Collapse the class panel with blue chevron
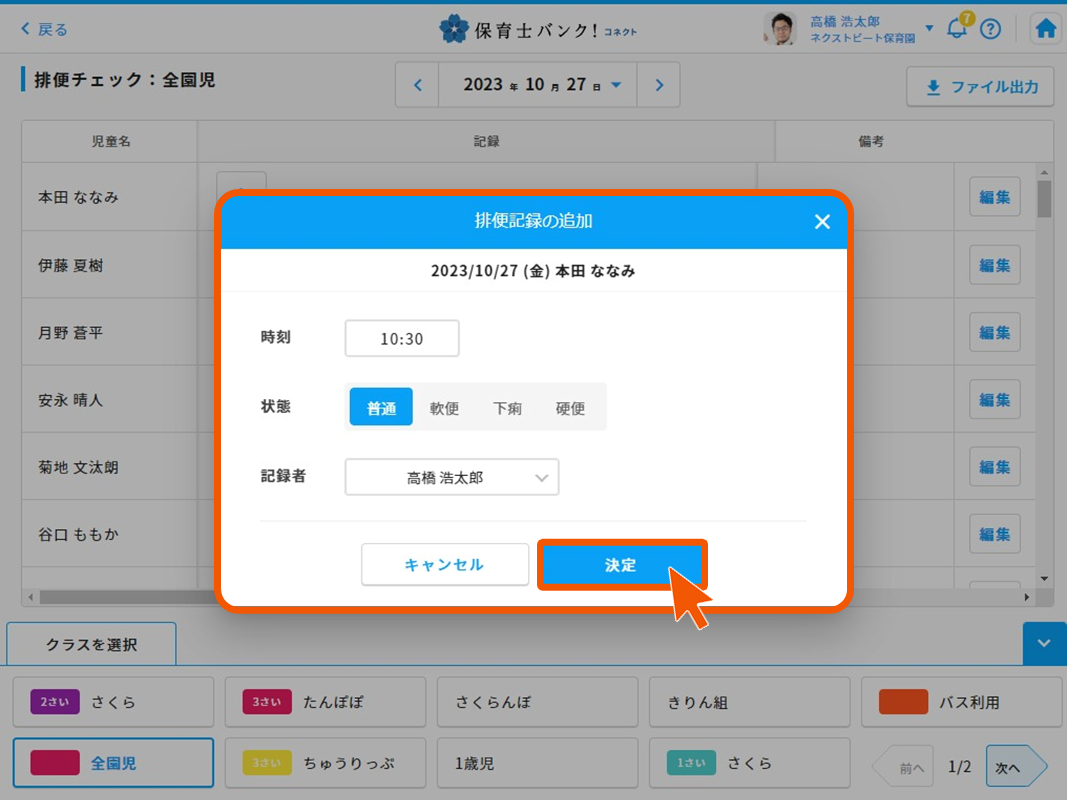The height and width of the screenshot is (800, 1067). (1044, 644)
